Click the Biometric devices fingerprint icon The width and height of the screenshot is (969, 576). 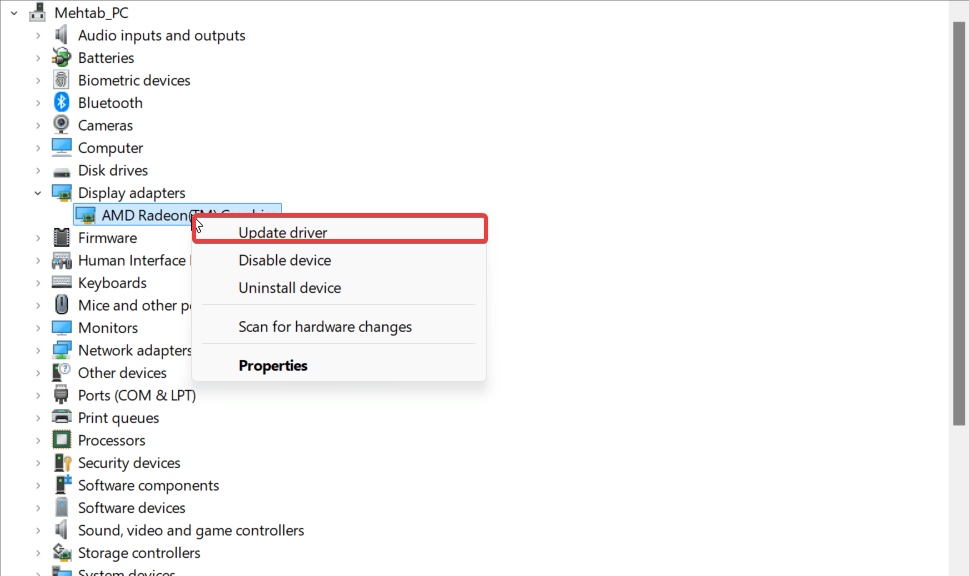tap(61, 80)
